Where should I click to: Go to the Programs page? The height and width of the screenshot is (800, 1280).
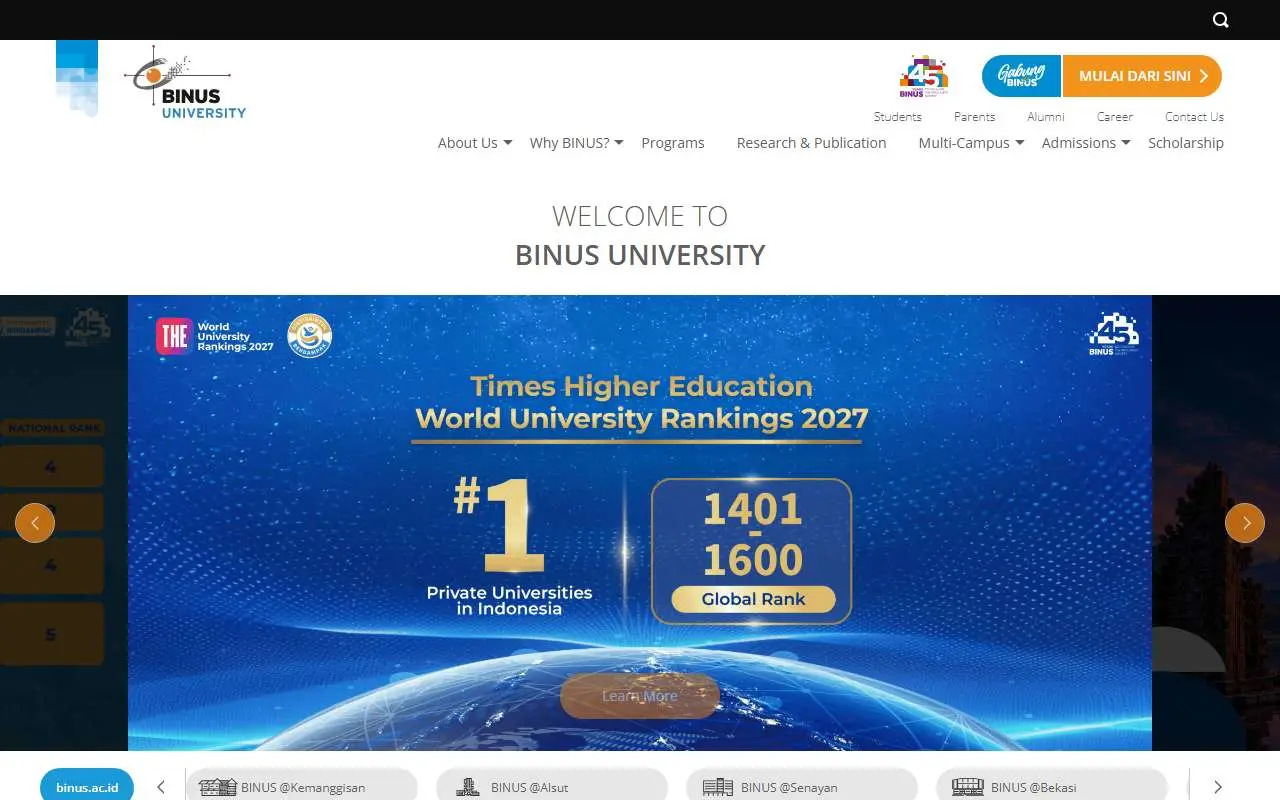(x=673, y=143)
